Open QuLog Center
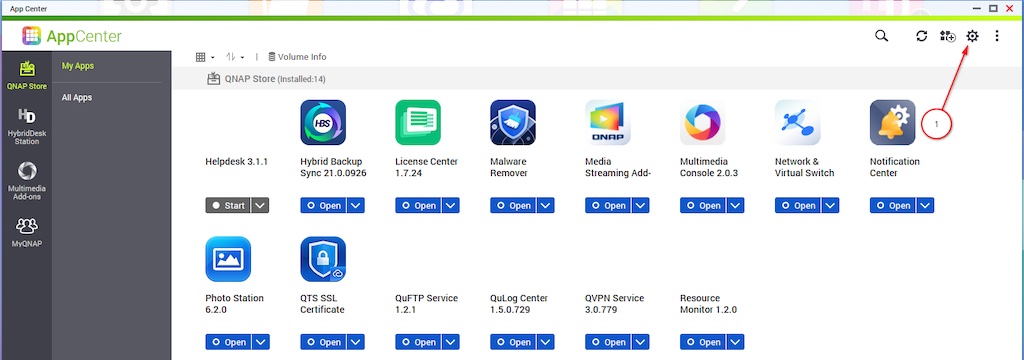Viewport: 1024px width, 360px height. [513, 342]
